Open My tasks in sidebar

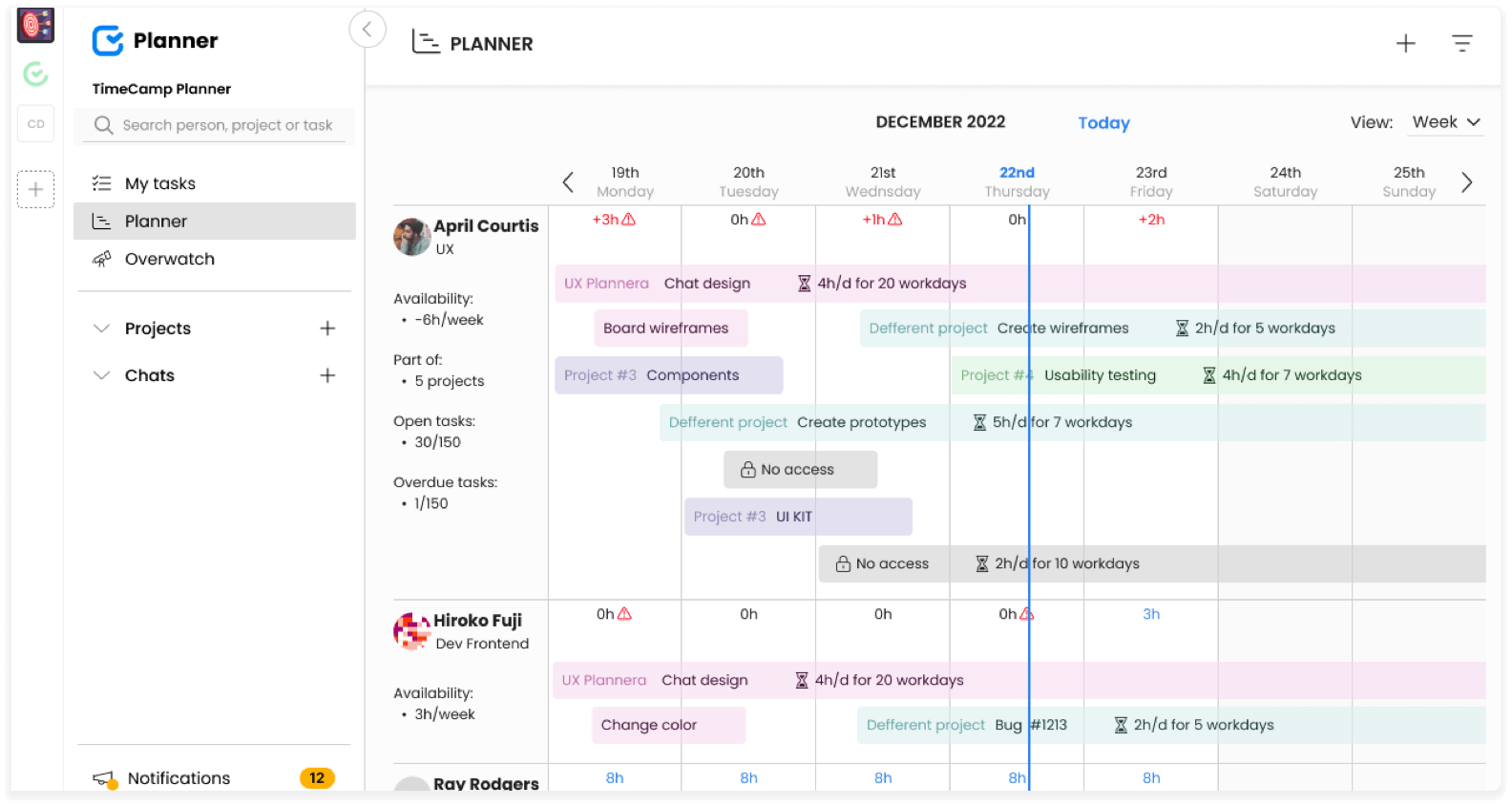pos(159,183)
